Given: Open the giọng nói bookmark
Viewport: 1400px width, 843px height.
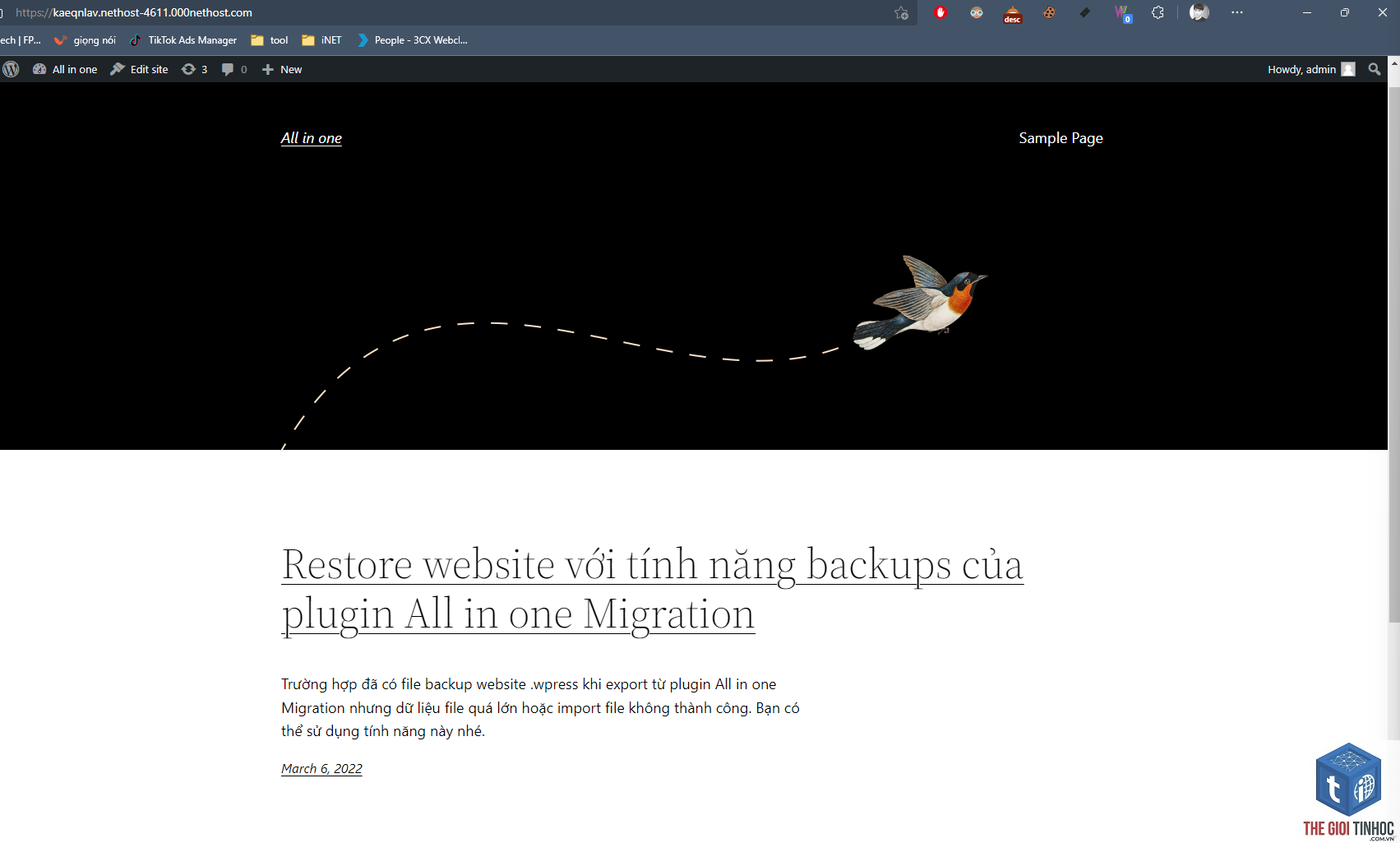Looking at the screenshot, I should coord(85,39).
